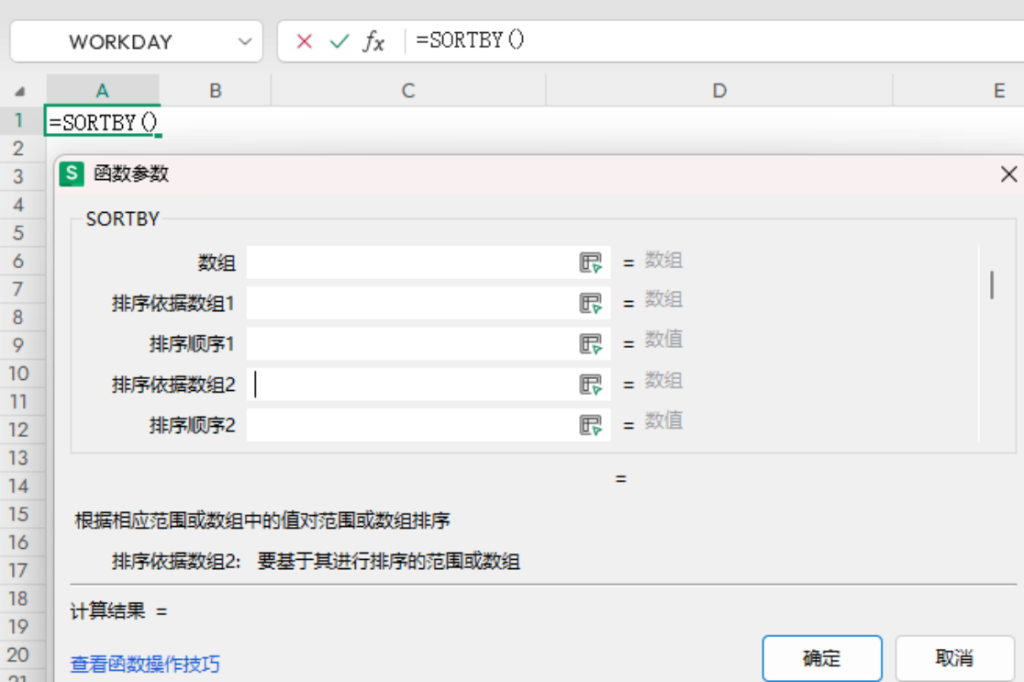Open the 查看函数操作技巧 link
The width and height of the screenshot is (1024, 682).
(x=145, y=664)
